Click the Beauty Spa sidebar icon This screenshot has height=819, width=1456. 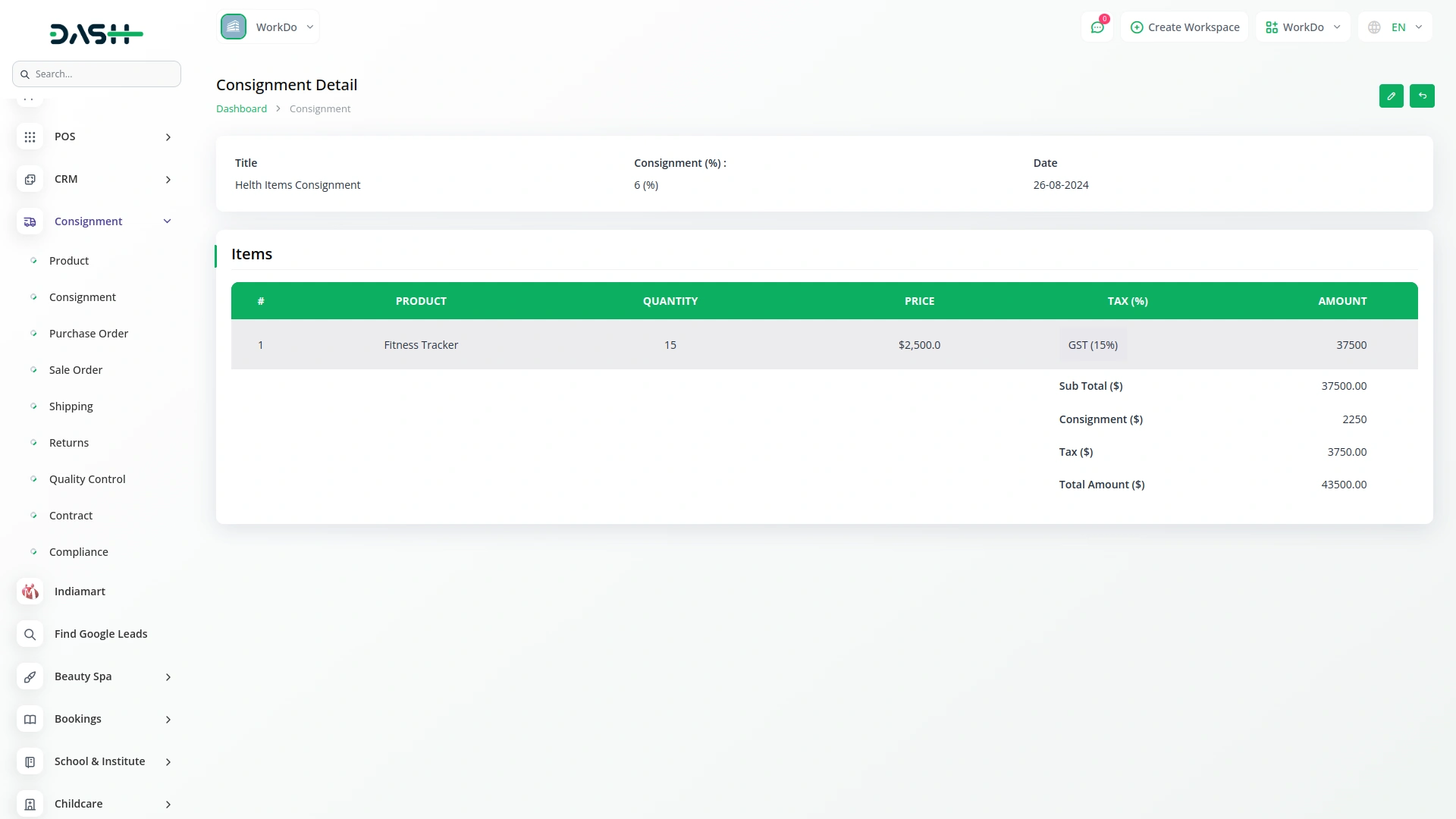(30, 676)
